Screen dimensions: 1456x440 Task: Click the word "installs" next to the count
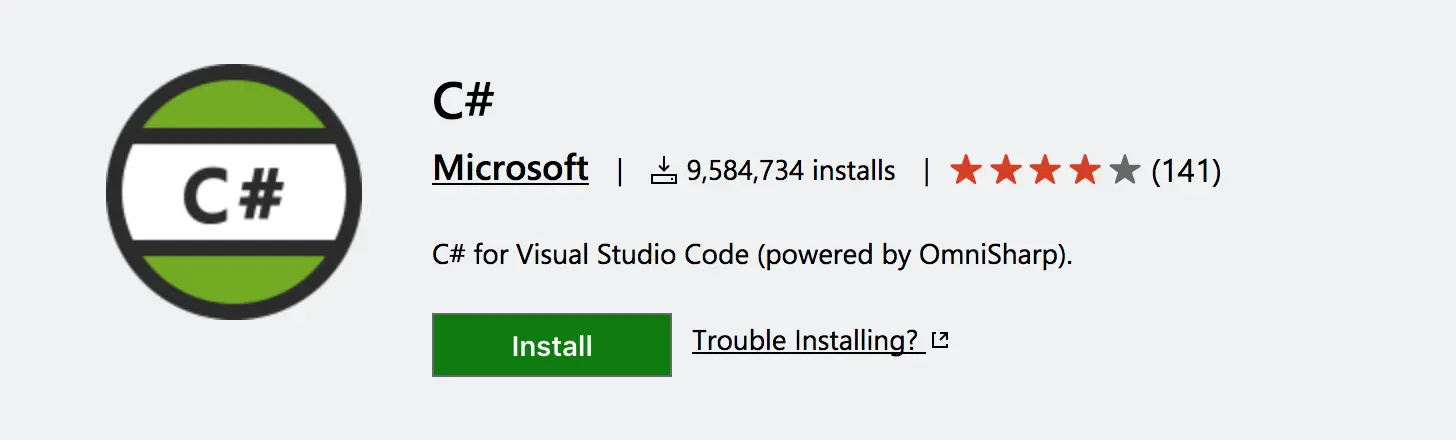point(853,171)
